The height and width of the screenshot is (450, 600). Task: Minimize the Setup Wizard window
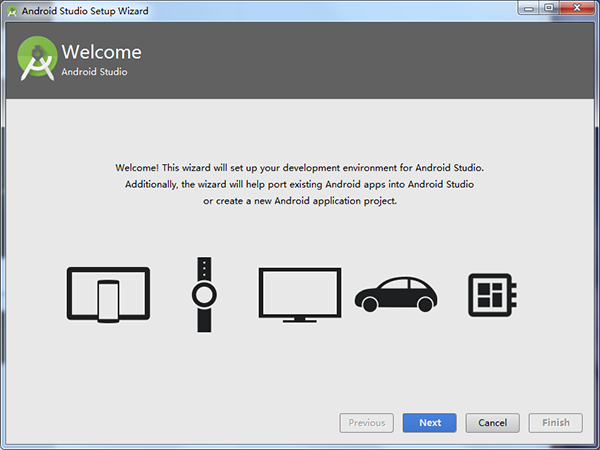(527, 8)
